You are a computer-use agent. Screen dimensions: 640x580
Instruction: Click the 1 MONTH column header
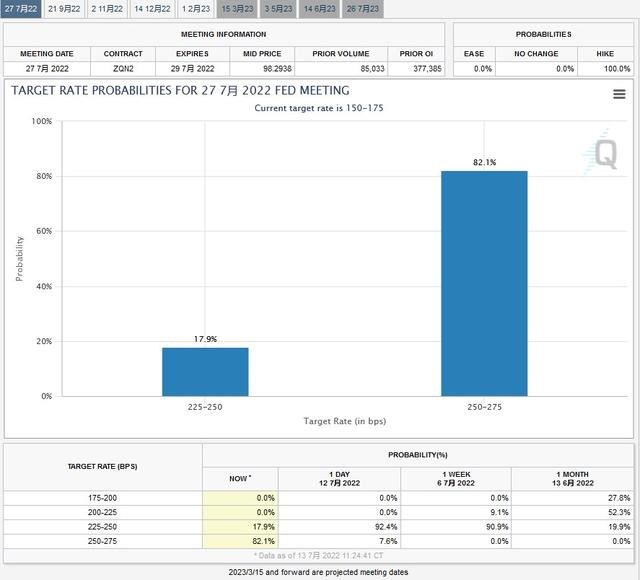click(574, 478)
